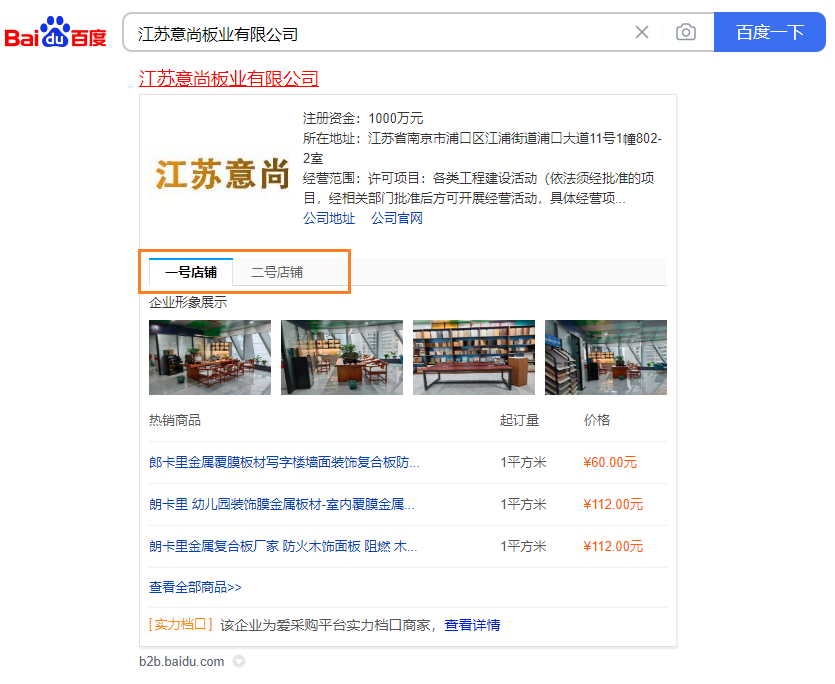This screenshot has height=684, width=835.
Task: Open first showroom photo with tea table
Action: click(x=210, y=357)
